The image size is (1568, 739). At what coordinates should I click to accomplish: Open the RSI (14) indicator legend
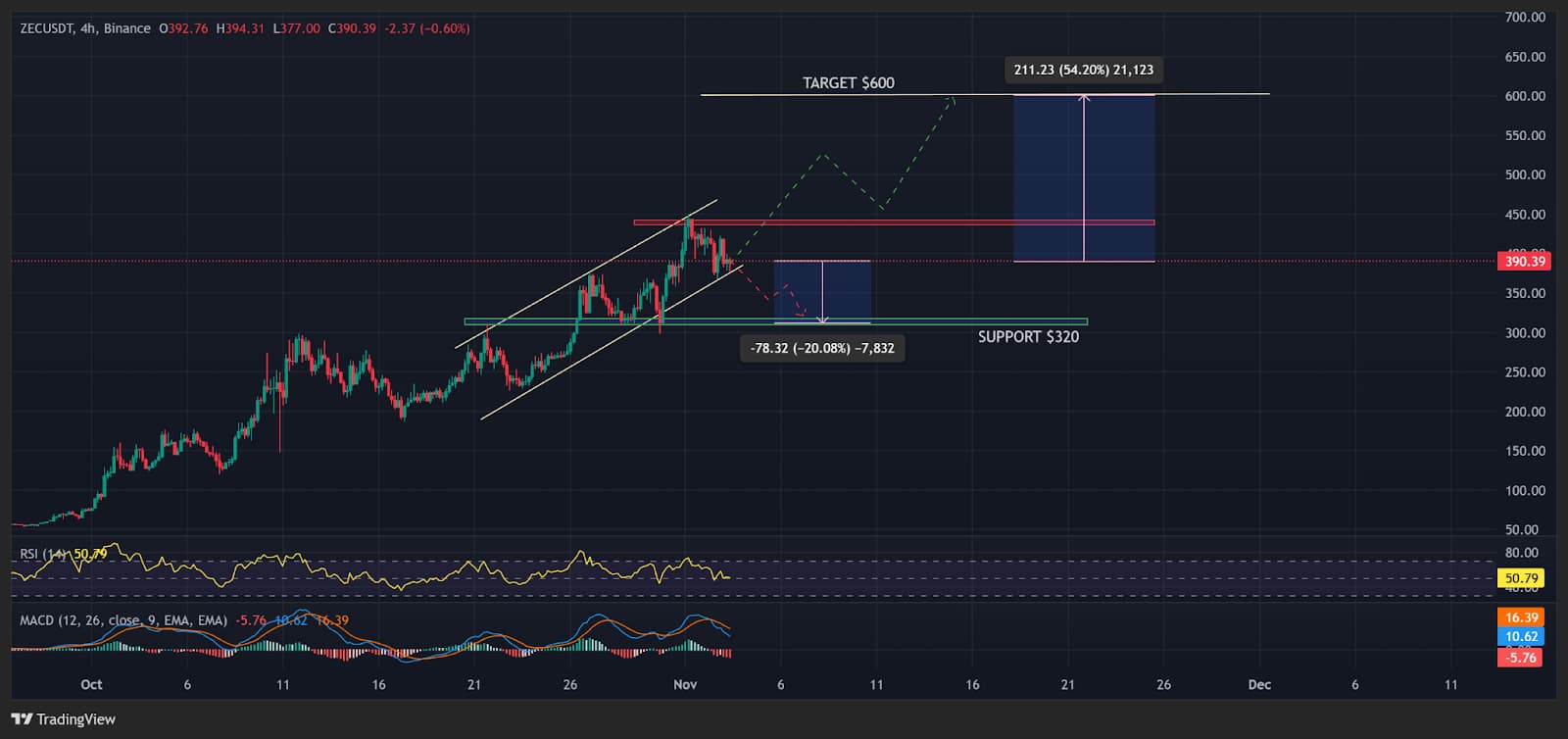point(44,554)
